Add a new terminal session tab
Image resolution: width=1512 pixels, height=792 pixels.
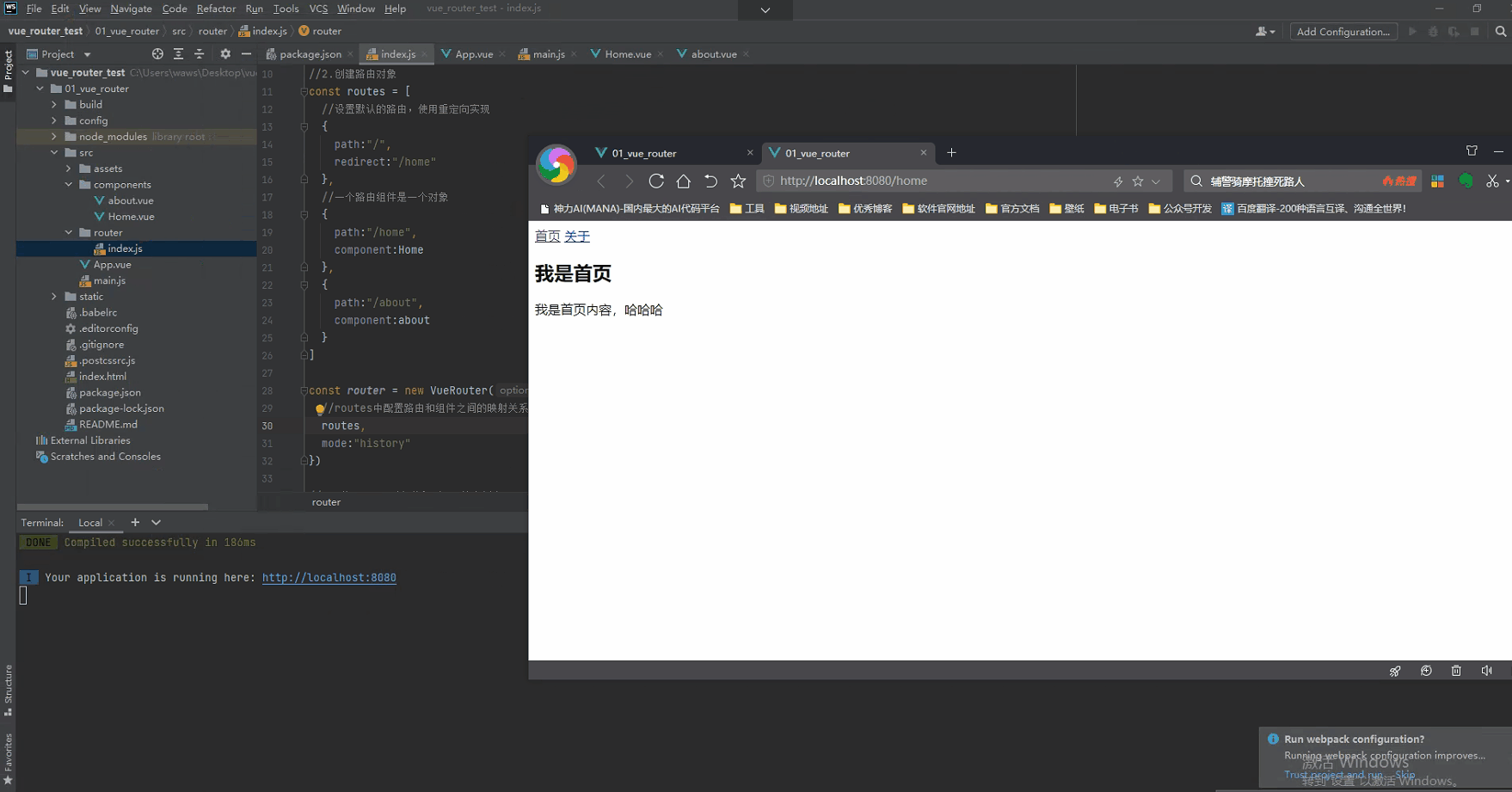pyautogui.click(x=135, y=522)
